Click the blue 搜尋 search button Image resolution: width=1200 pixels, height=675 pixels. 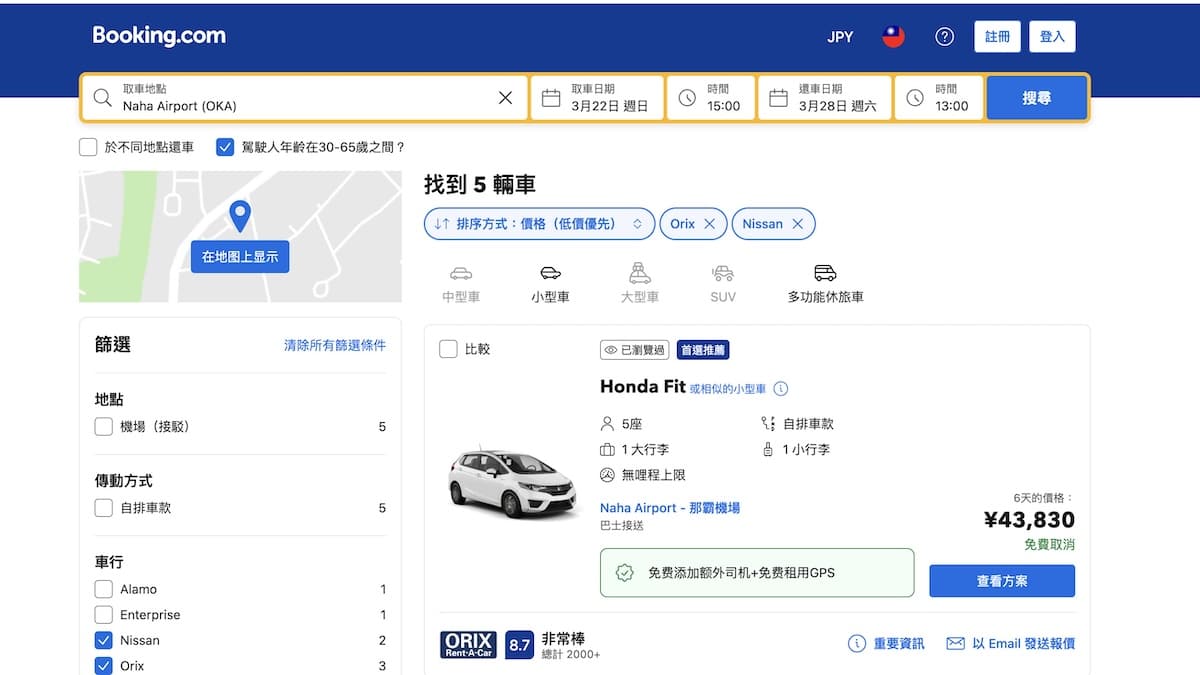1037,98
